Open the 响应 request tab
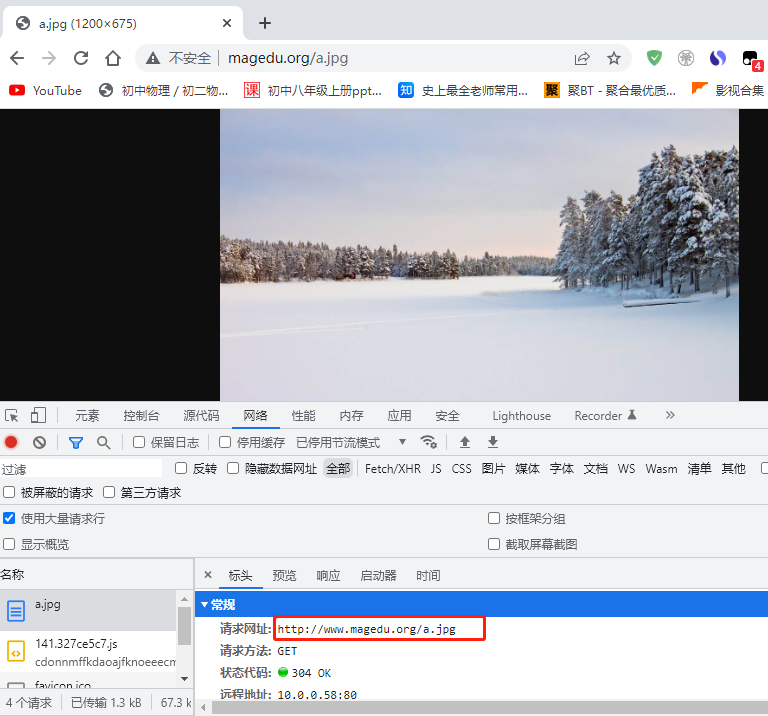The height and width of the screenshot is (716, 768). 328,575
